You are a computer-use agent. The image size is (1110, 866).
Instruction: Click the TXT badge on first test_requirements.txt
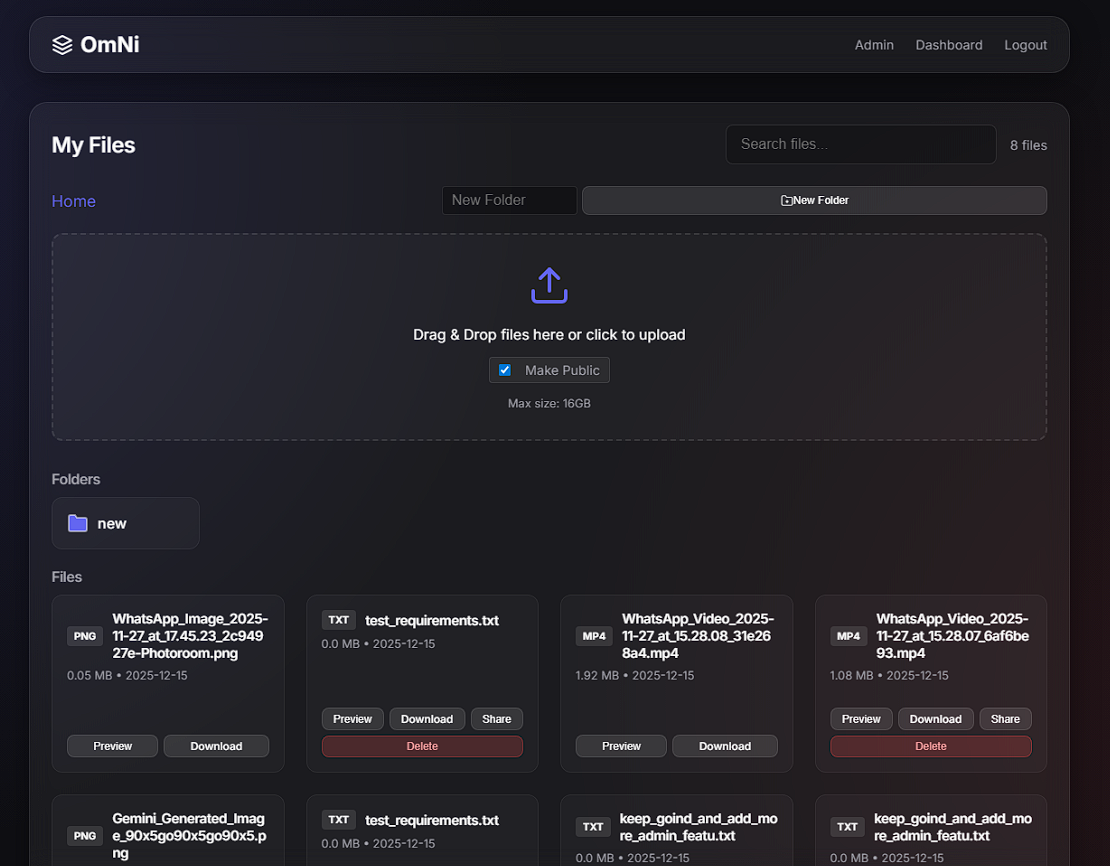339,620
